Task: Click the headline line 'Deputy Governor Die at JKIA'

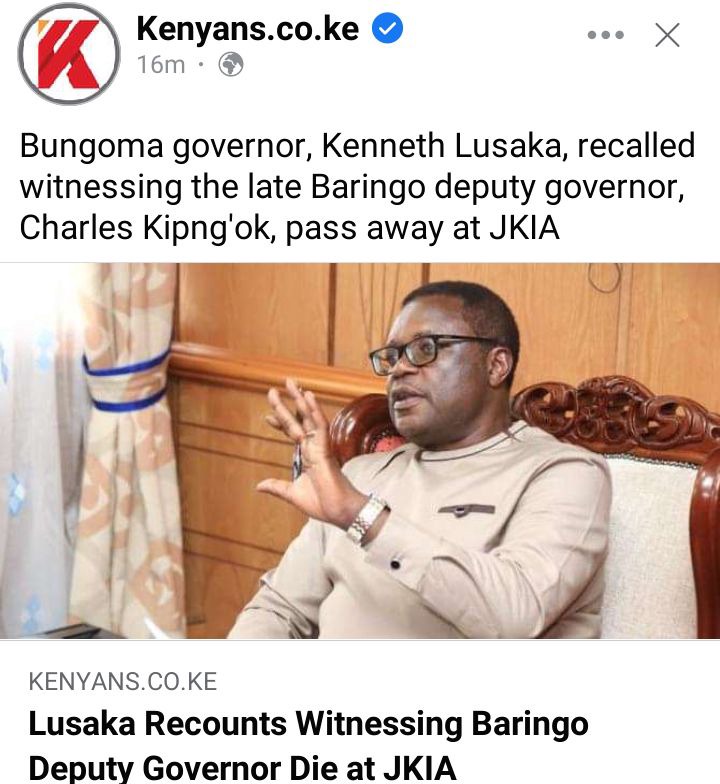Action: click(242, 768)
